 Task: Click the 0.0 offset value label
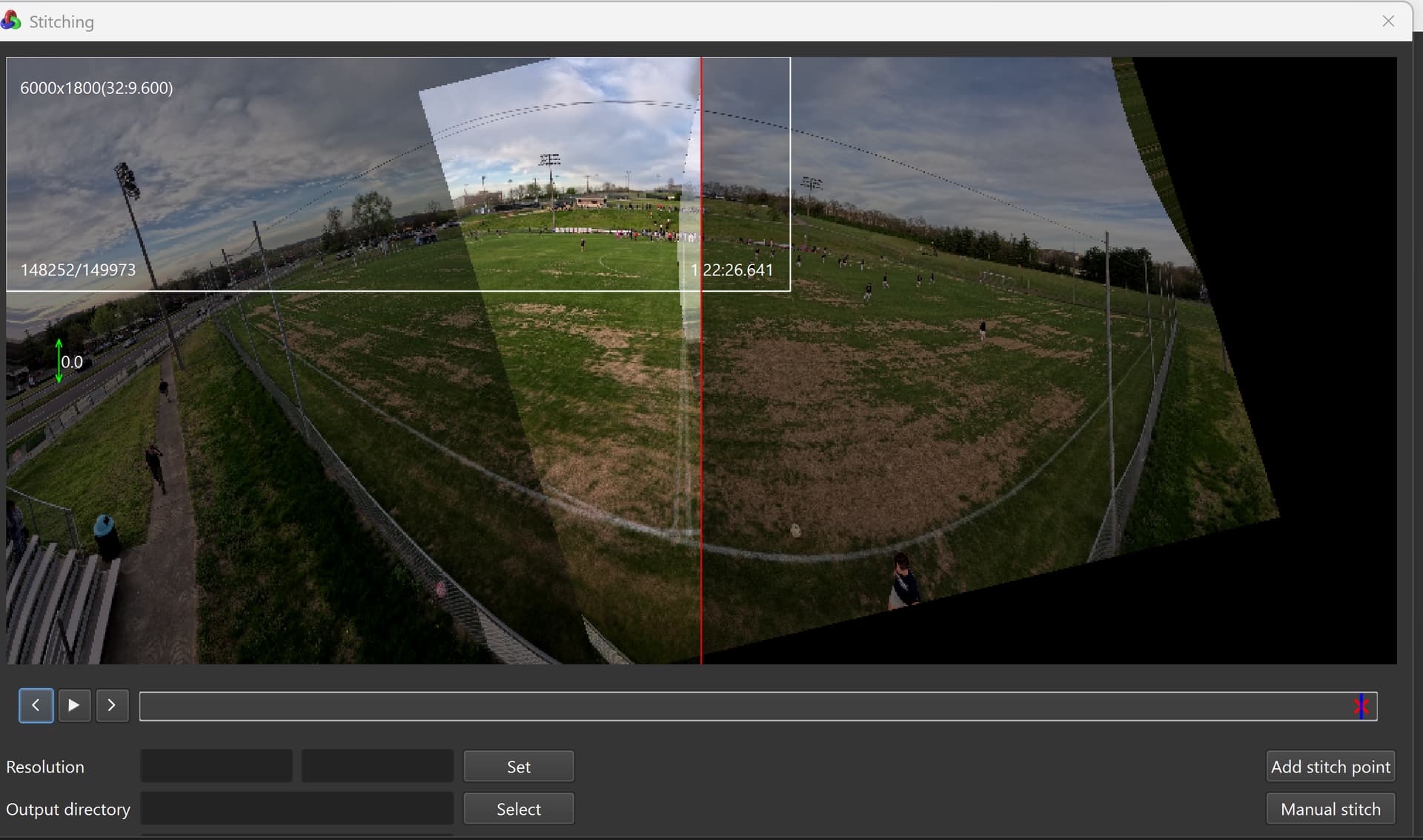click(72, 362)
